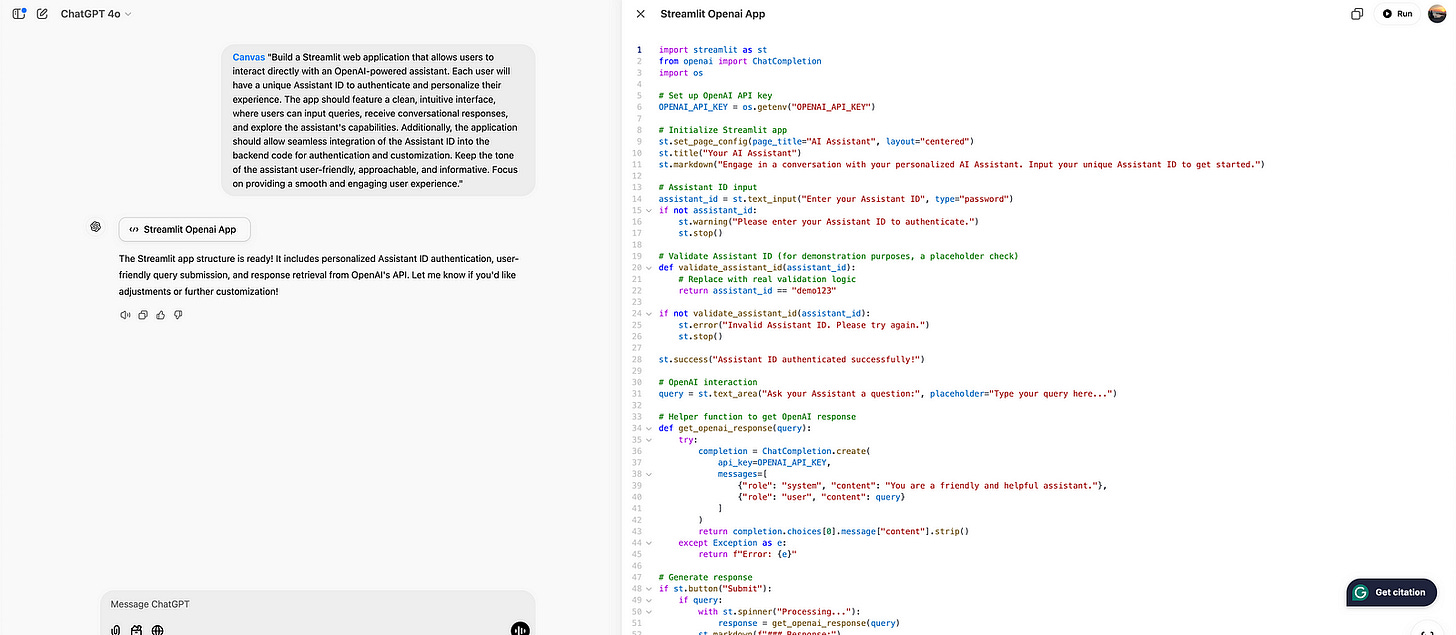Click the 'import os' code line
Screen dimensions: 1456x635
pyautogui.click(x=681, y=72)
